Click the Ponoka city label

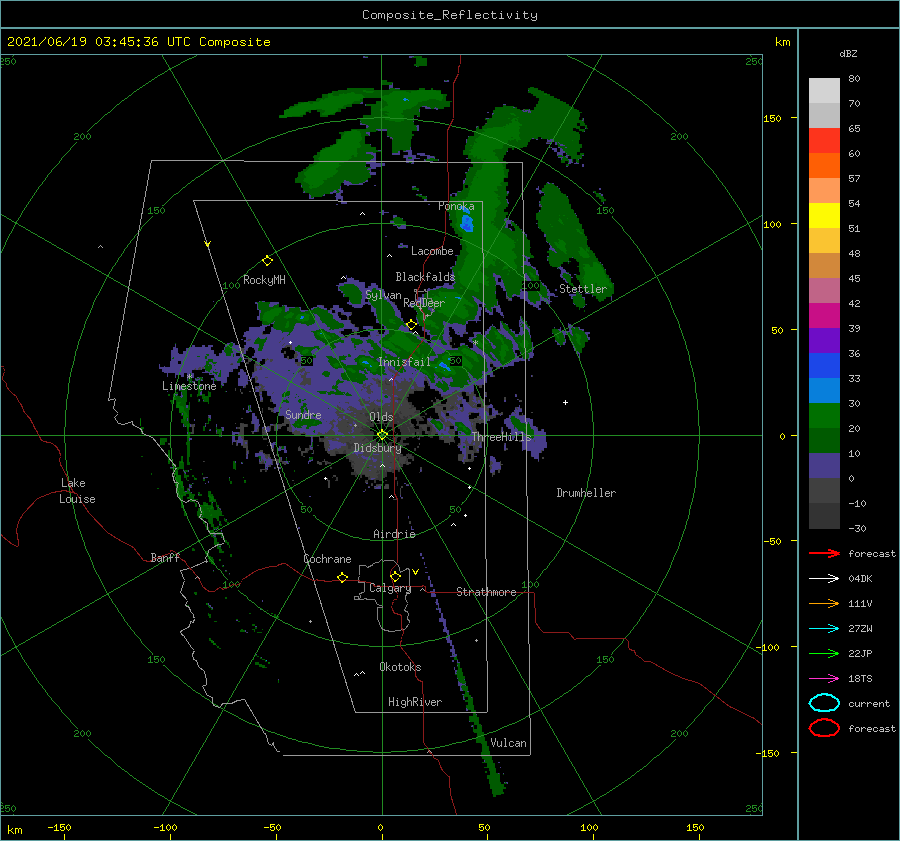coord(456,206)
